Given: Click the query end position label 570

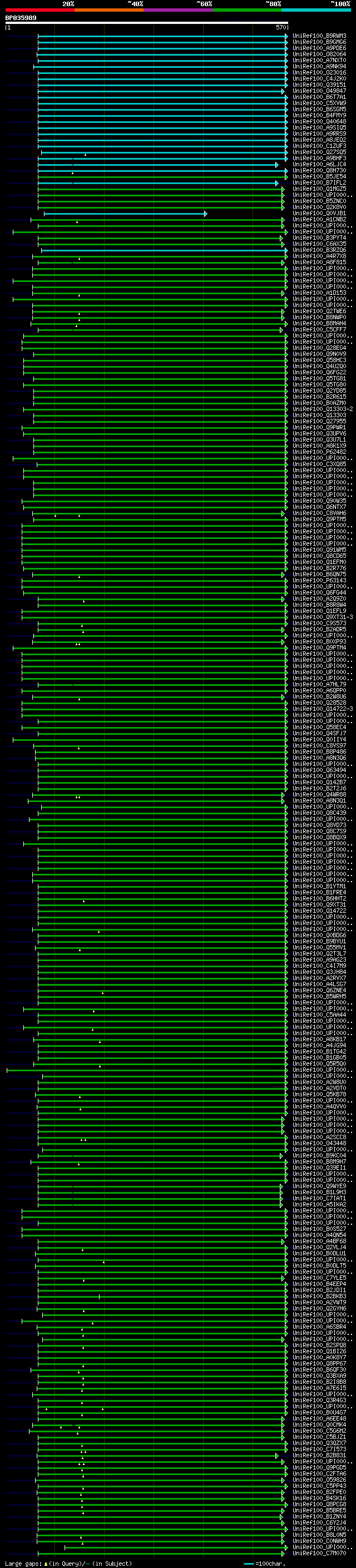Looking at the screenshot, I should [x=280, y=27].
